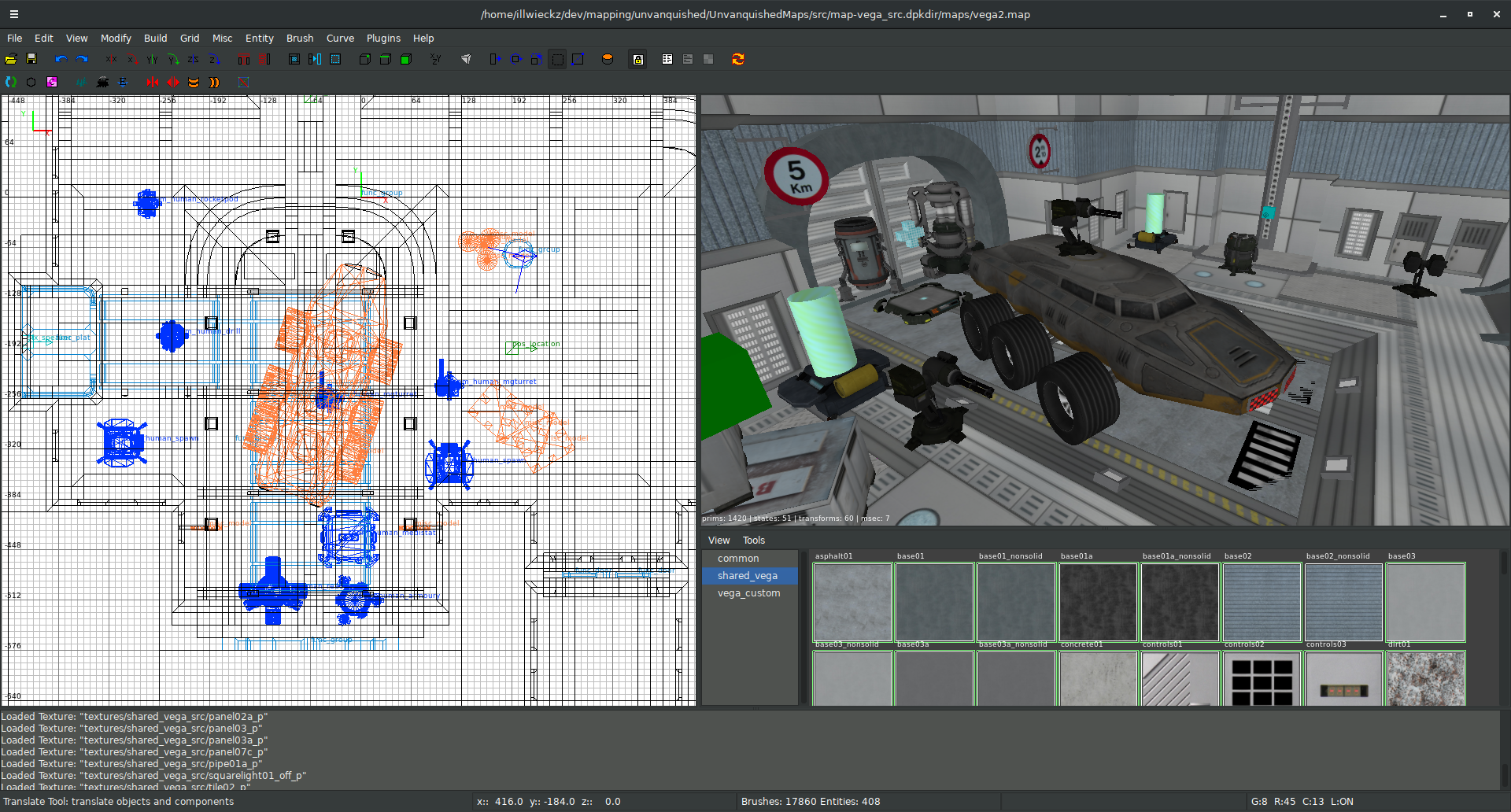Viewport: 1511px width, 812px height.
Task: Click the Z-axis rotate icon
Action: [214, 59]
